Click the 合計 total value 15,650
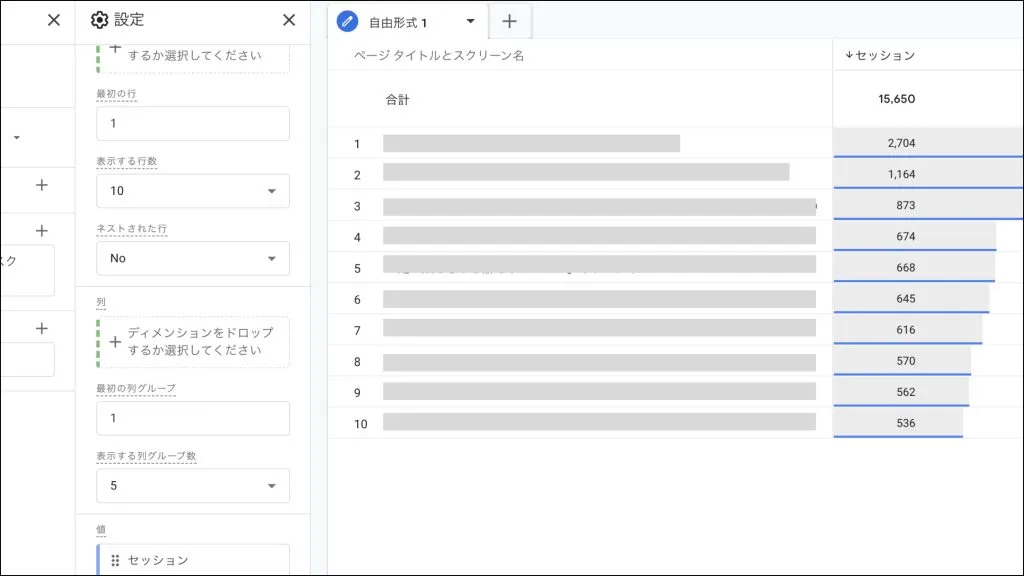 point(896,99)
